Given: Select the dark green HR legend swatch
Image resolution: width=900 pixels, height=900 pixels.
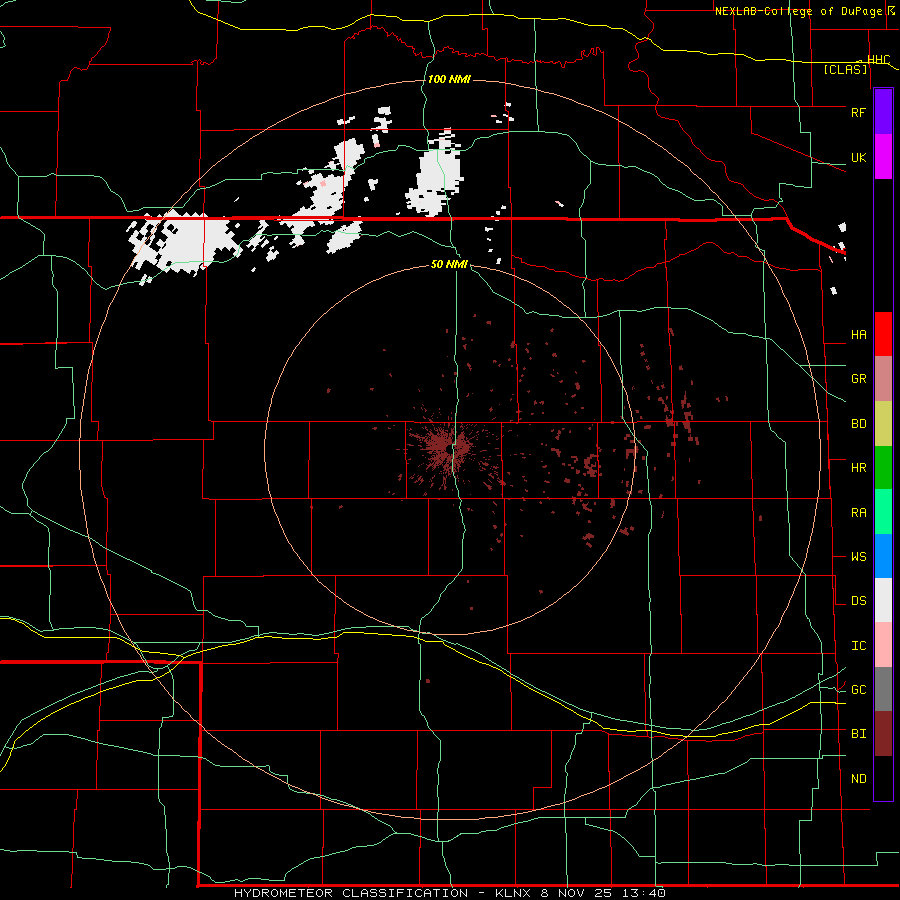Looking at the screenshot, I should point(883,468).
